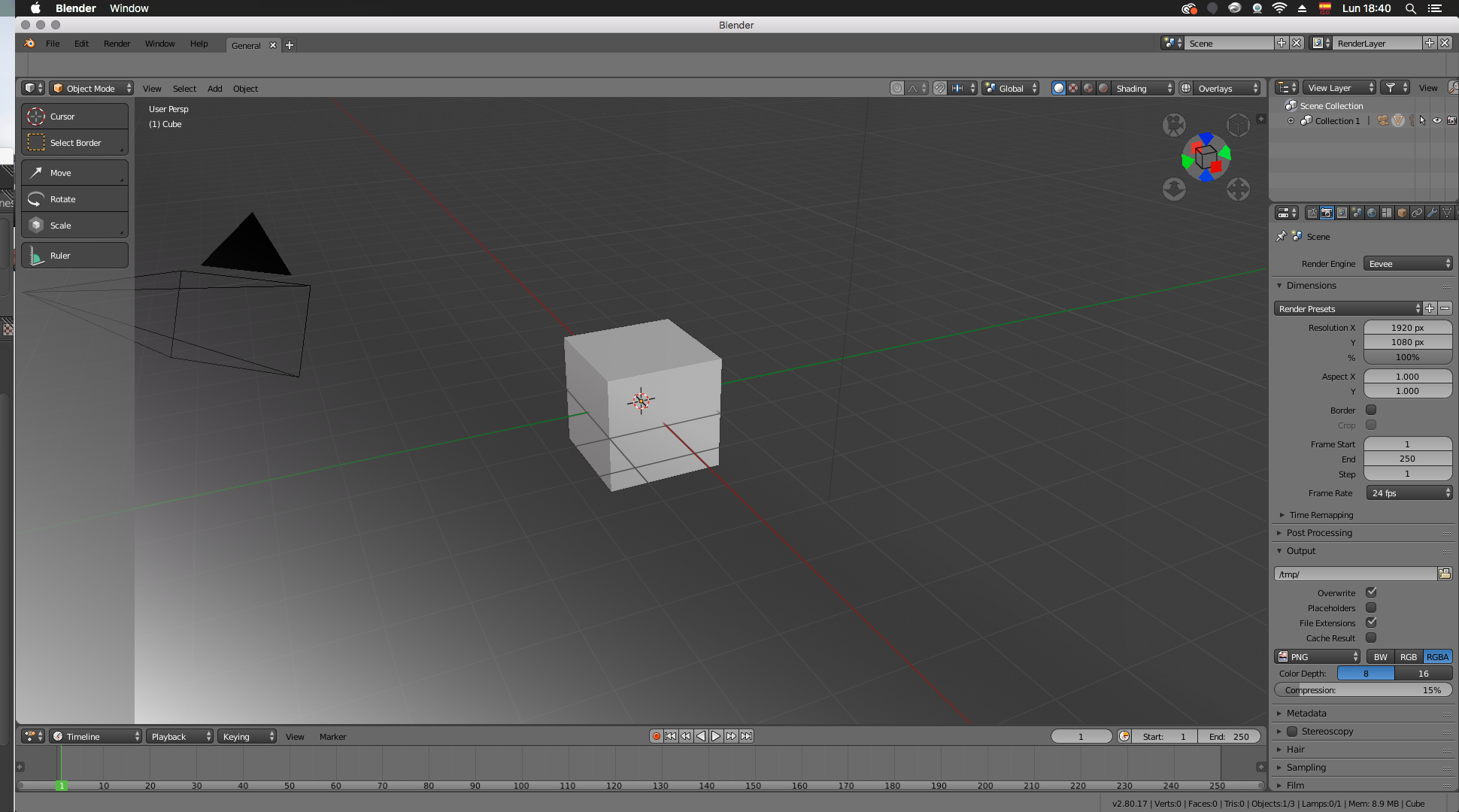Viewport: 1459px width, 812px height.
Task: Enable solid shading mode sphere
Action: coord(1059,88)
